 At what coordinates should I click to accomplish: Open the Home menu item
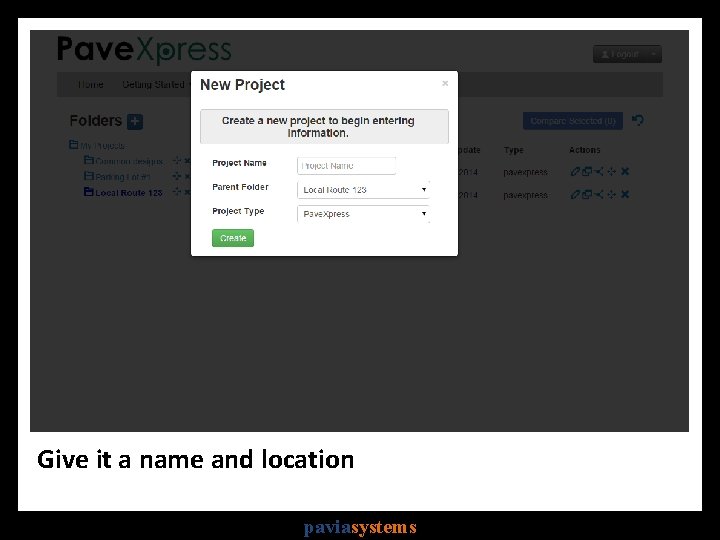coord(90,84)
